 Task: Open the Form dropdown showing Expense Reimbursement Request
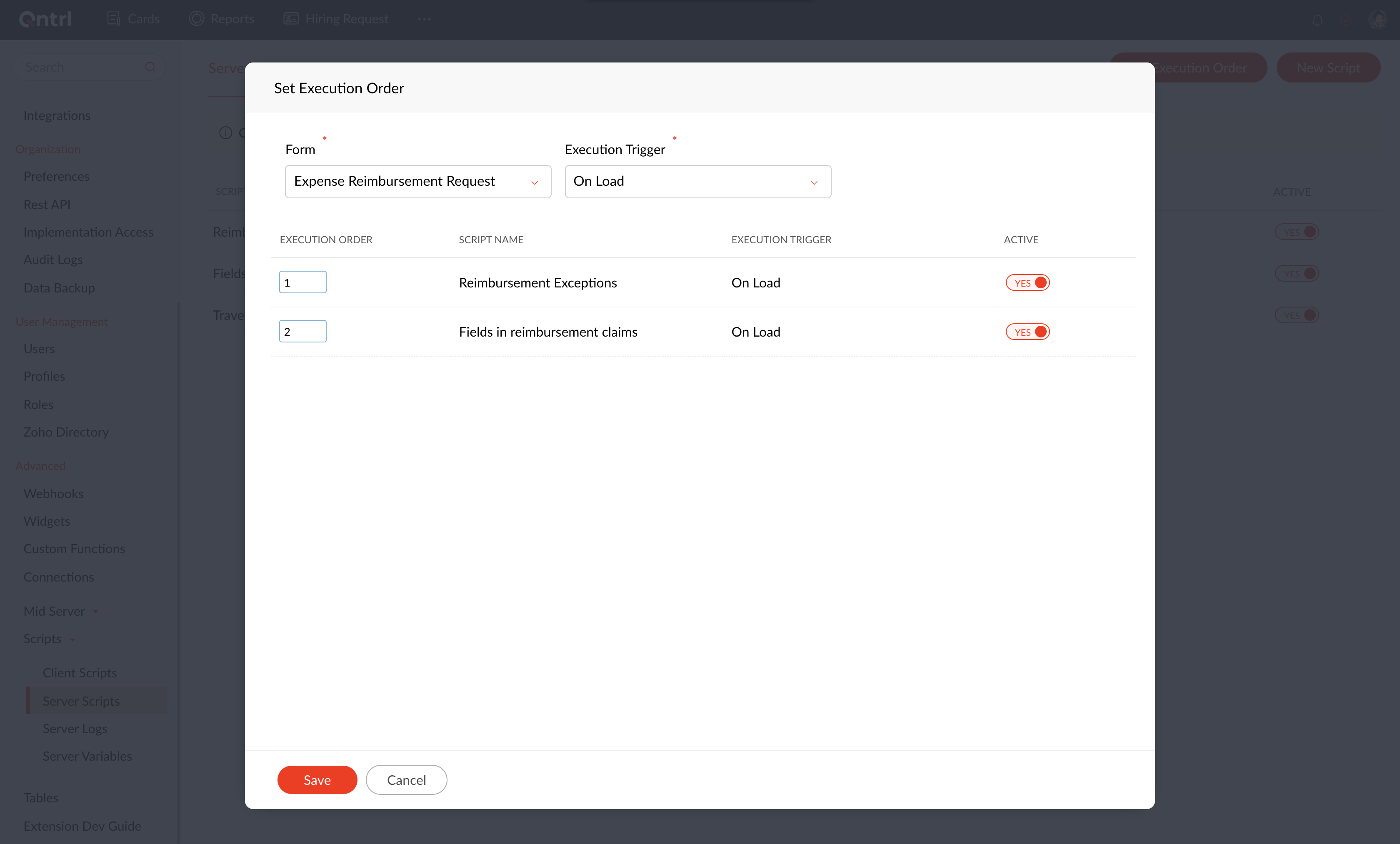[x=417, y=182]
